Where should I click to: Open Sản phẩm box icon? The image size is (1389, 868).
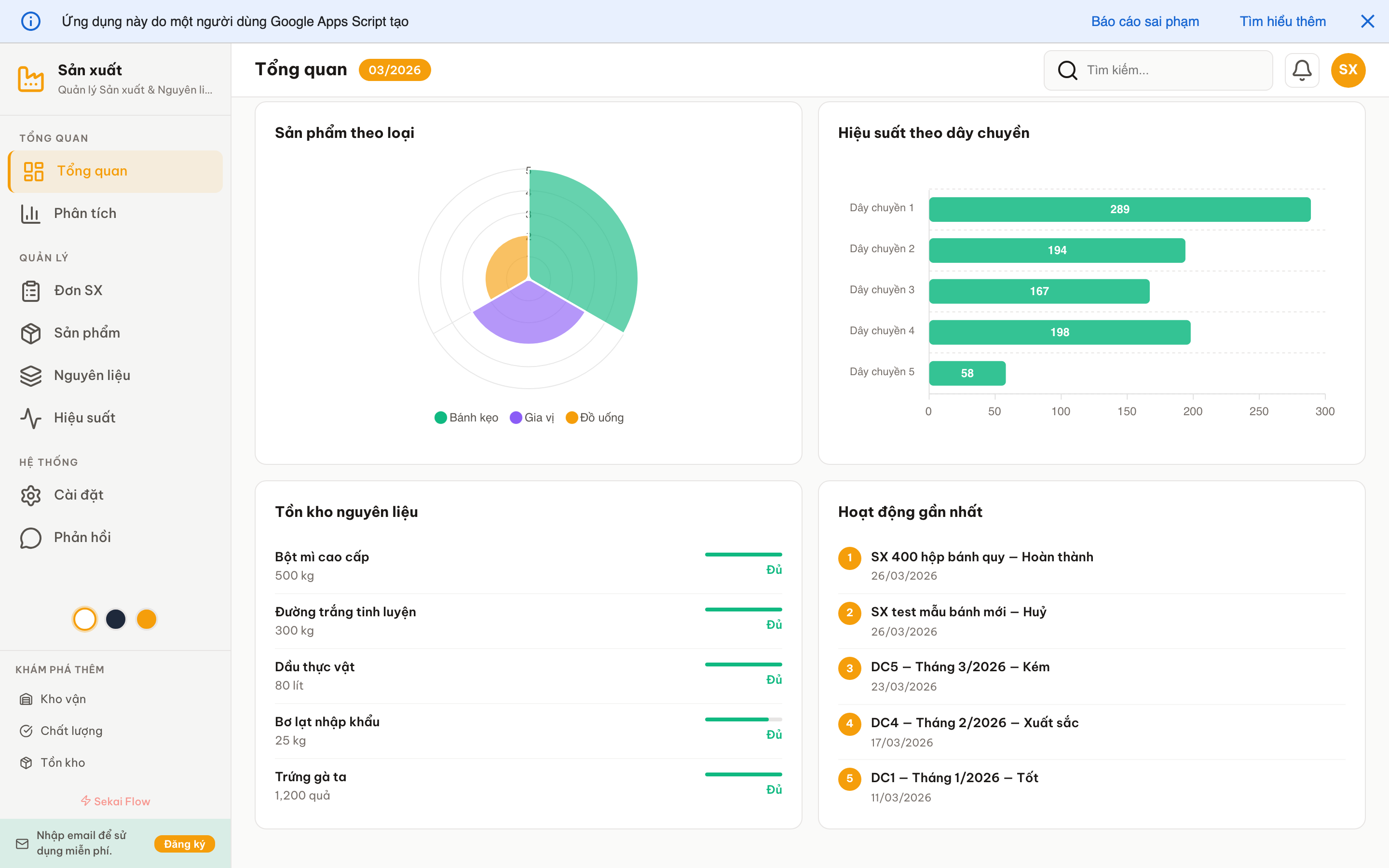30,333
